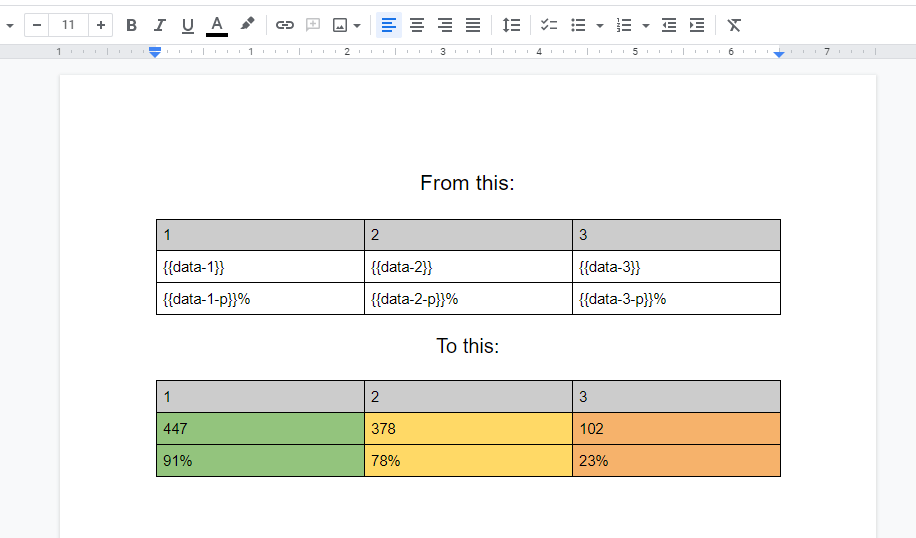Open the text color picker

(217, 25)
